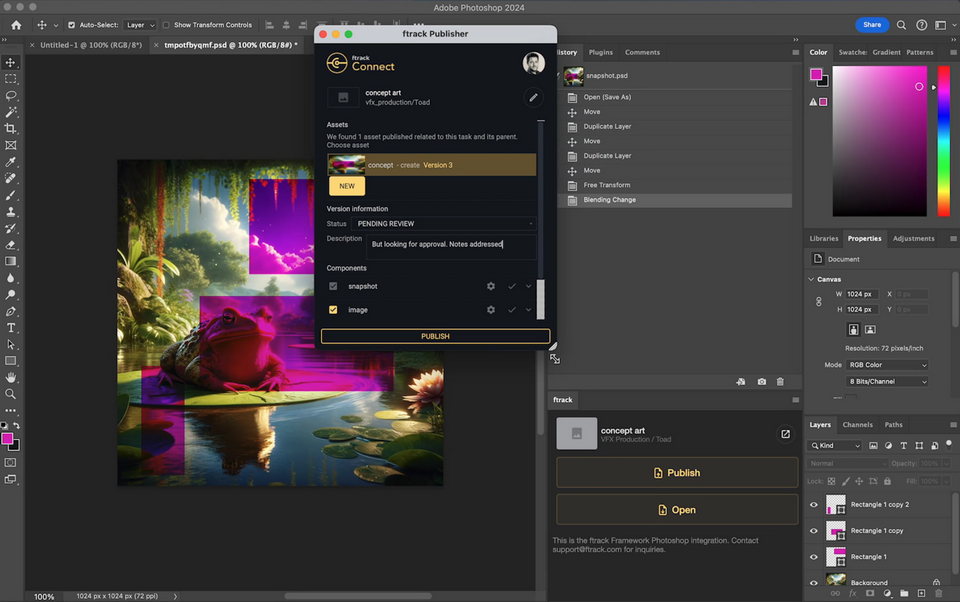Select the Crop tool

(x=11, y=128)
